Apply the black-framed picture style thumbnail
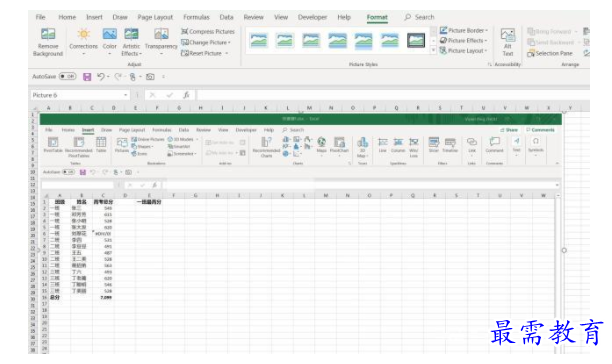The height and width of the screenshot is (364, 612). [x=416, y=40]
